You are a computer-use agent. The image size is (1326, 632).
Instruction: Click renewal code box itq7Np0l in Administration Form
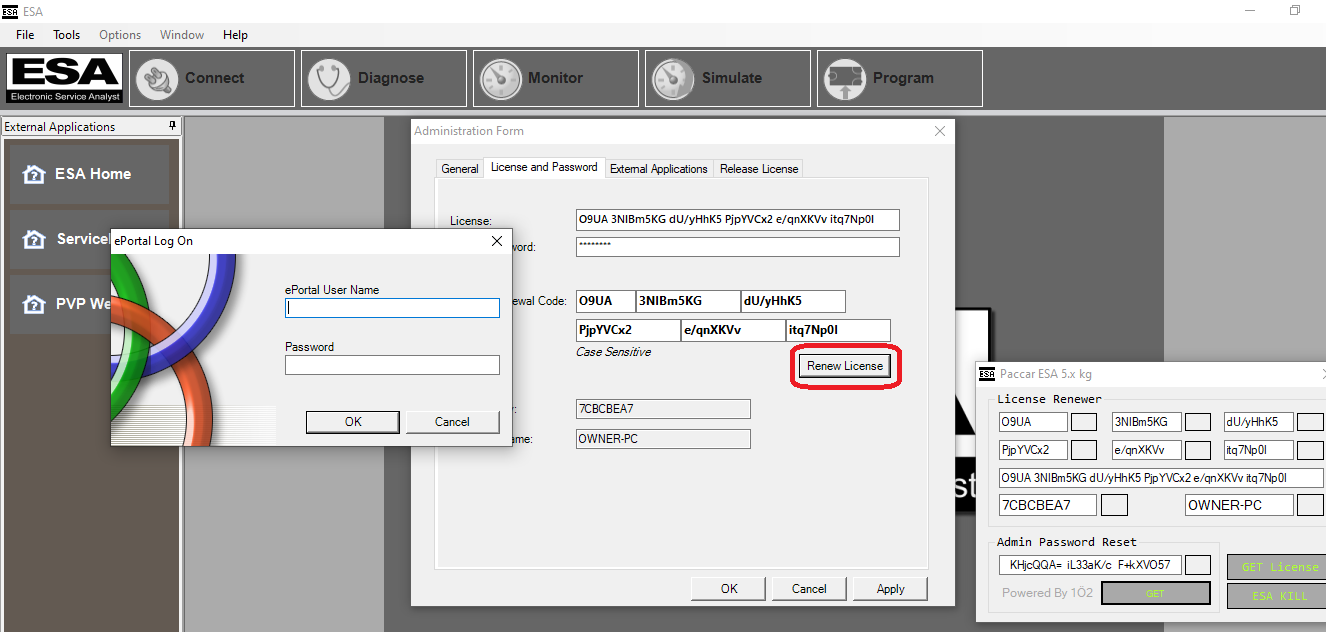[x=838, y=330]
